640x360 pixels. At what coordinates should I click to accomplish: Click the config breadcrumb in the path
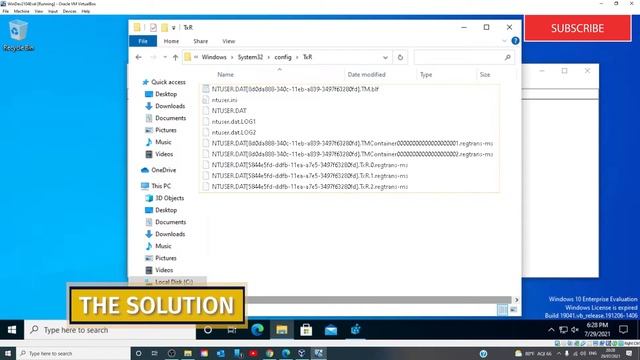283,57
